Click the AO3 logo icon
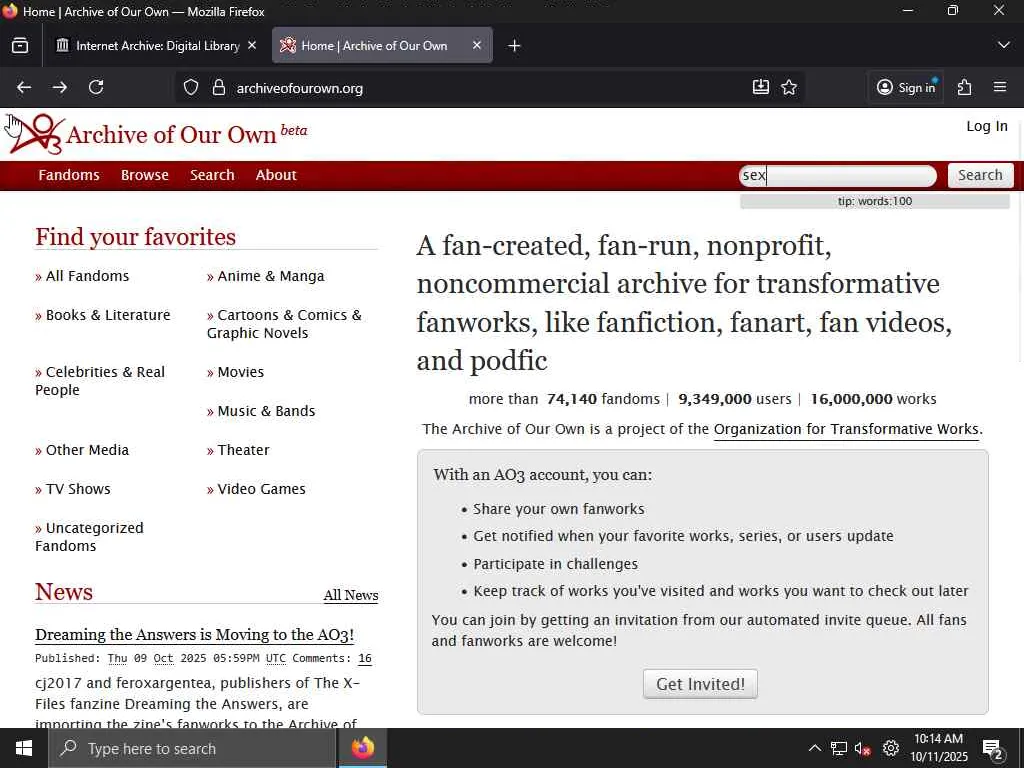This screenshot has width=1024, height=768. [36, 134]
